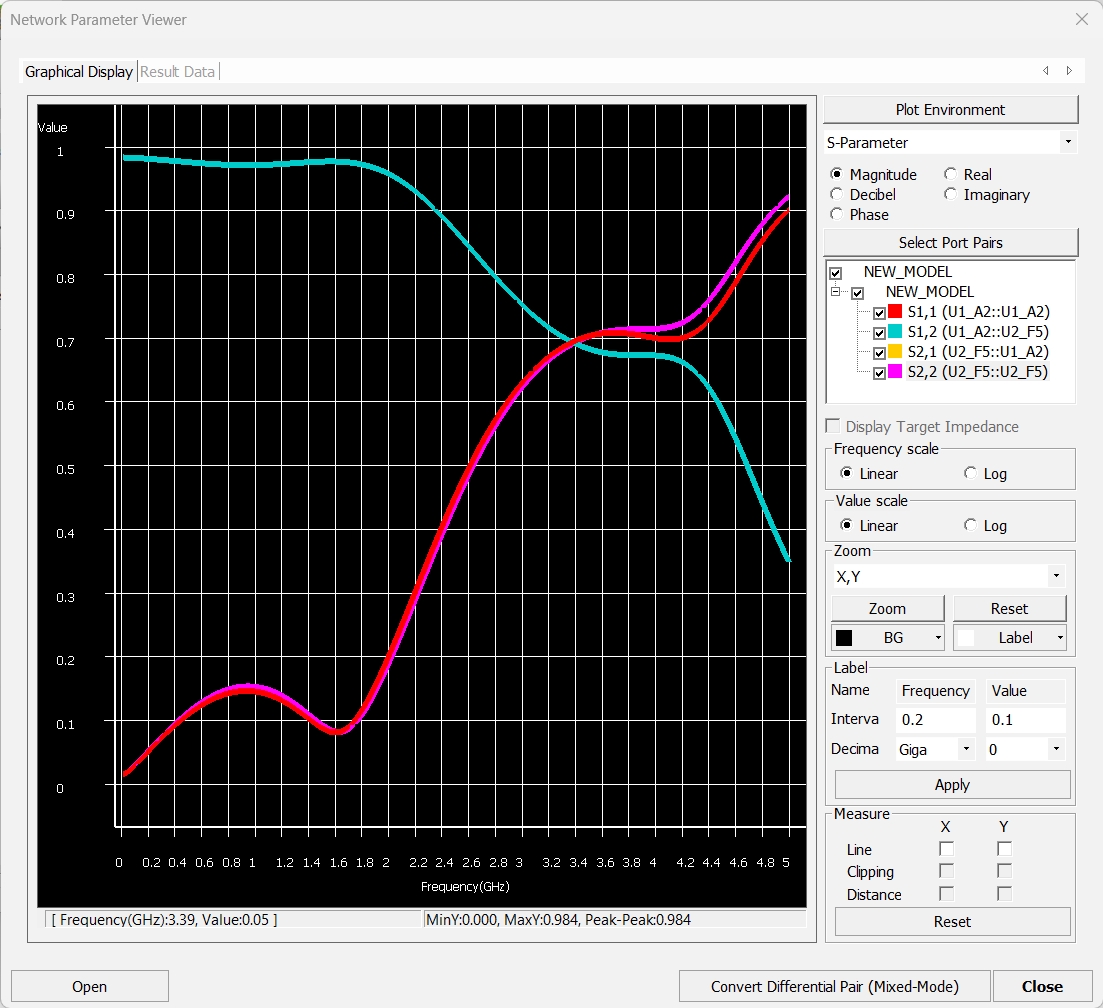Select the Graphical Display tab
The height and width of the screenshot is (1008, 1103).
click(x=79, y=72)
